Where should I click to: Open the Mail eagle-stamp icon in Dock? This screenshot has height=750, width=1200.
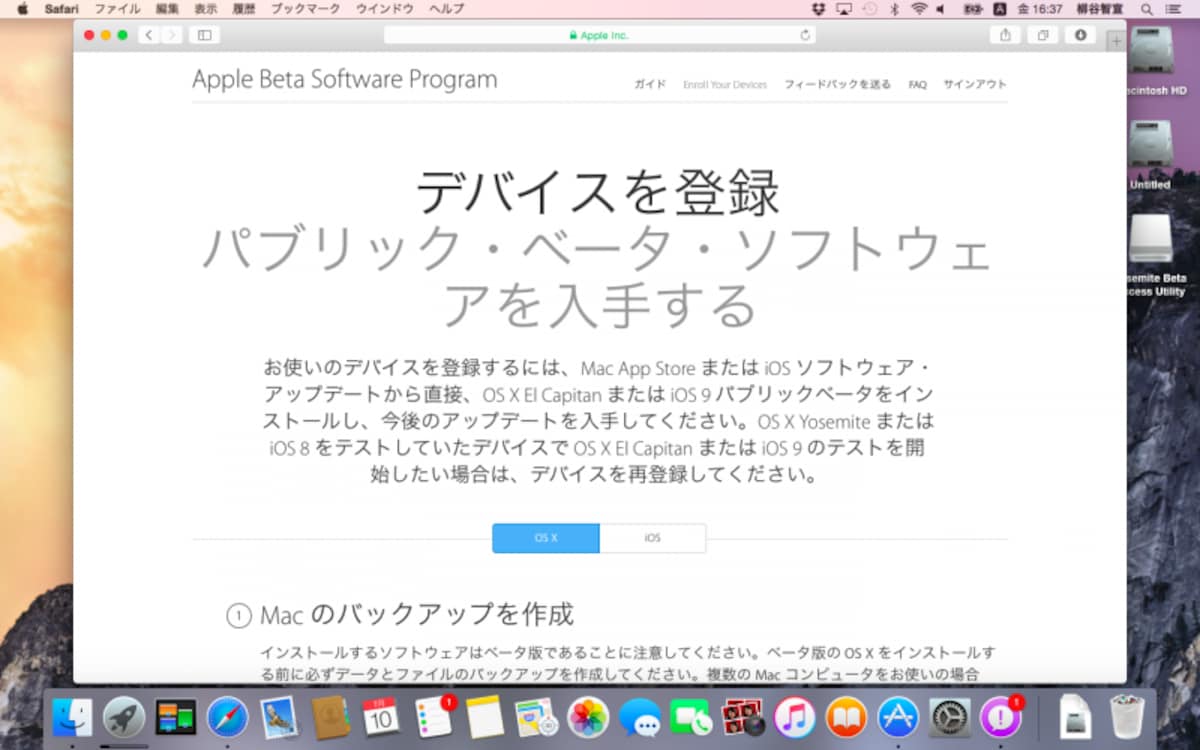click(x=279, y=717)
